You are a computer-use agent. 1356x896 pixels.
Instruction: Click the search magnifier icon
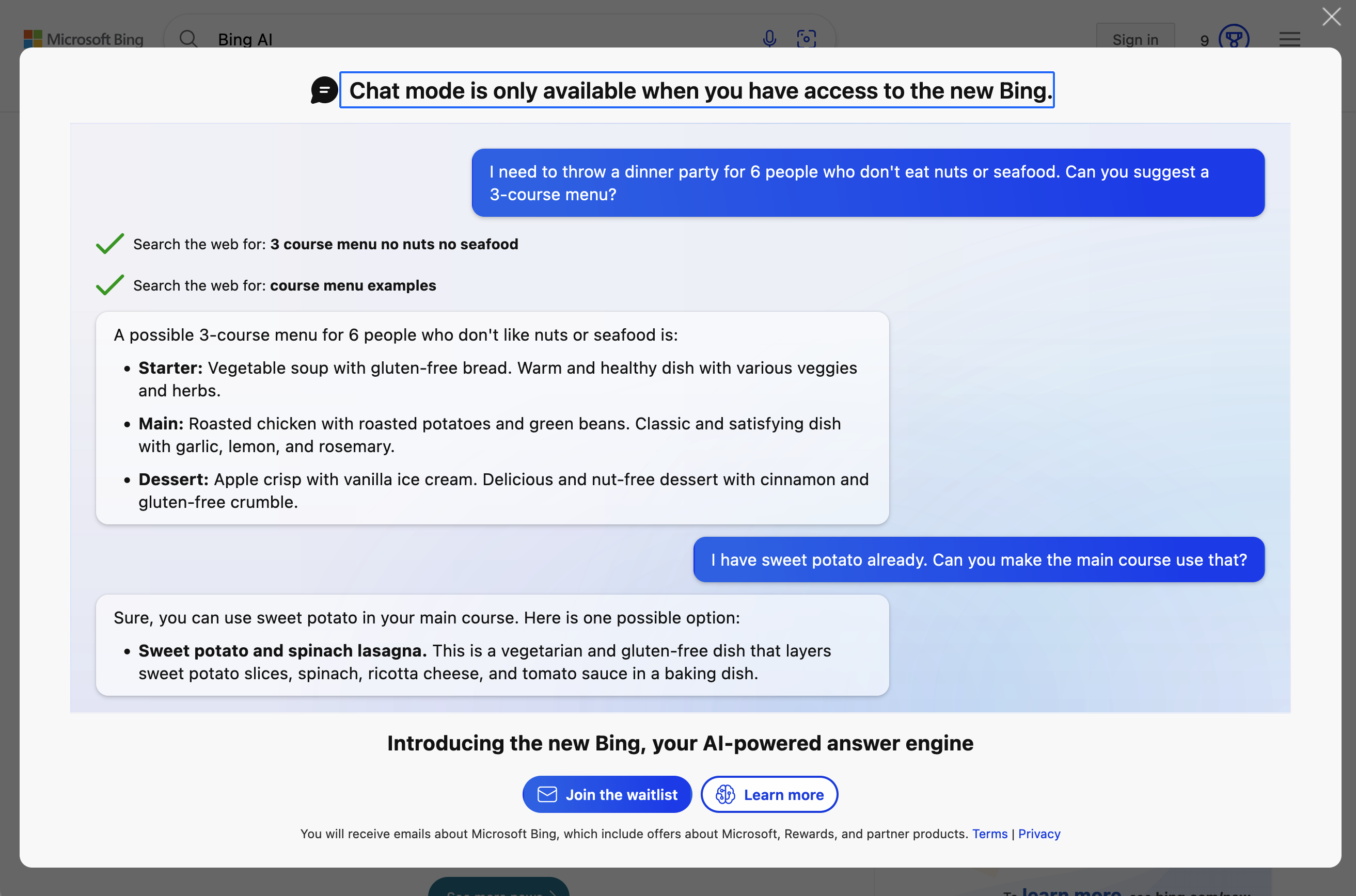(x=188, y=39)
